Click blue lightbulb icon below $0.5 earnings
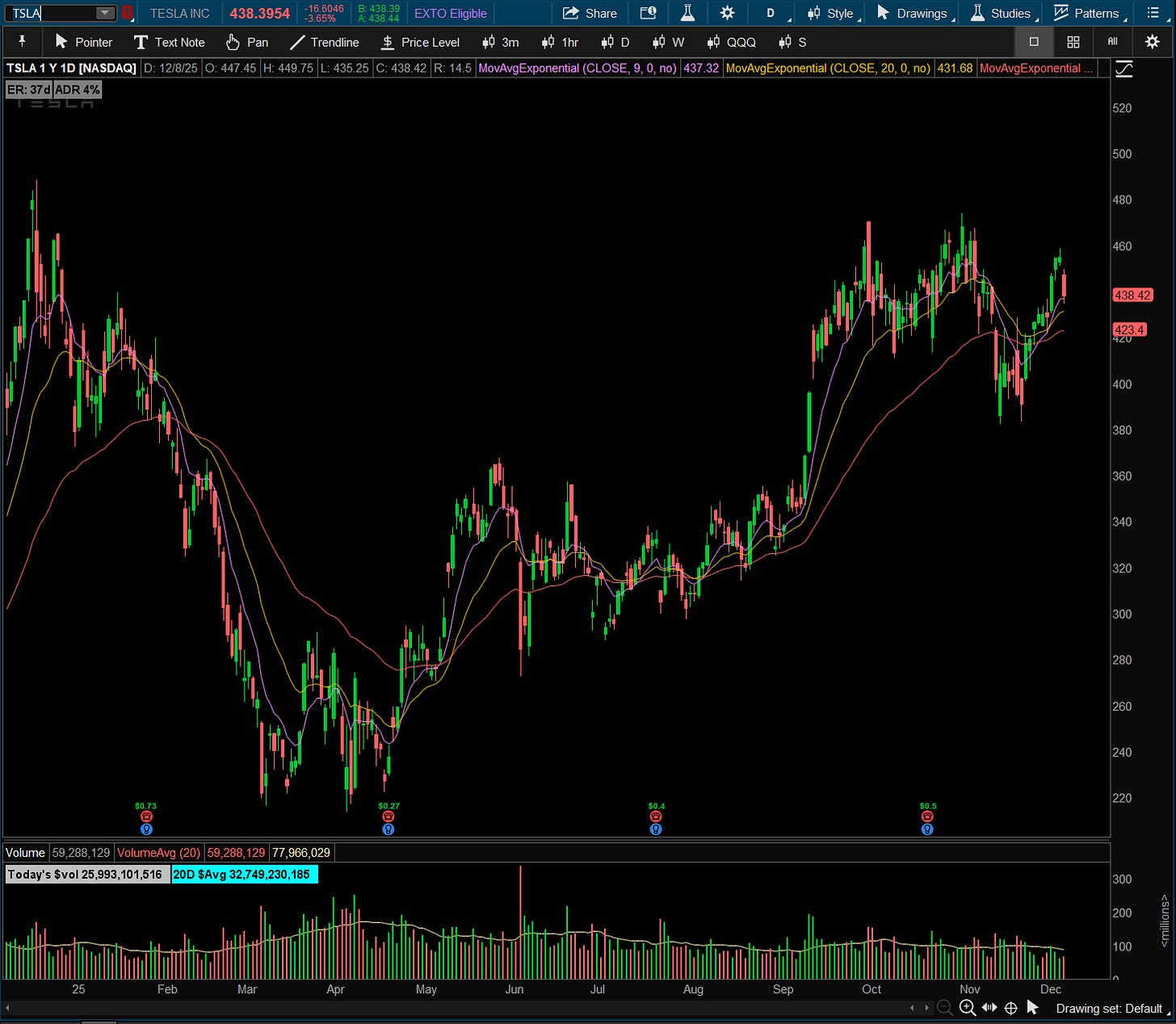Image resolution: width=1176 pixels, height=1024 pixels. (927, 829)
